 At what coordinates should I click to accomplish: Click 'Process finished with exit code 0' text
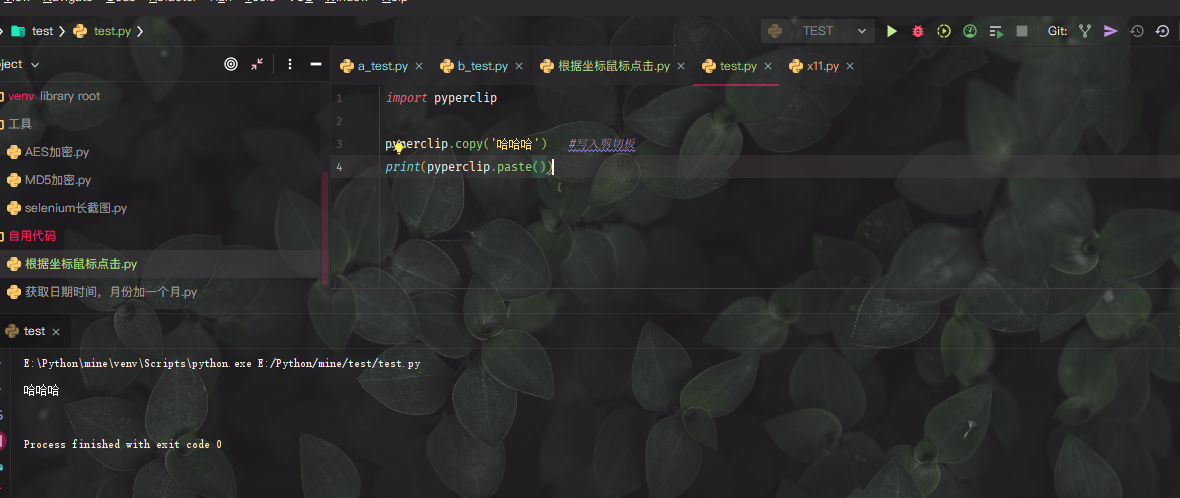click(123, 445)
